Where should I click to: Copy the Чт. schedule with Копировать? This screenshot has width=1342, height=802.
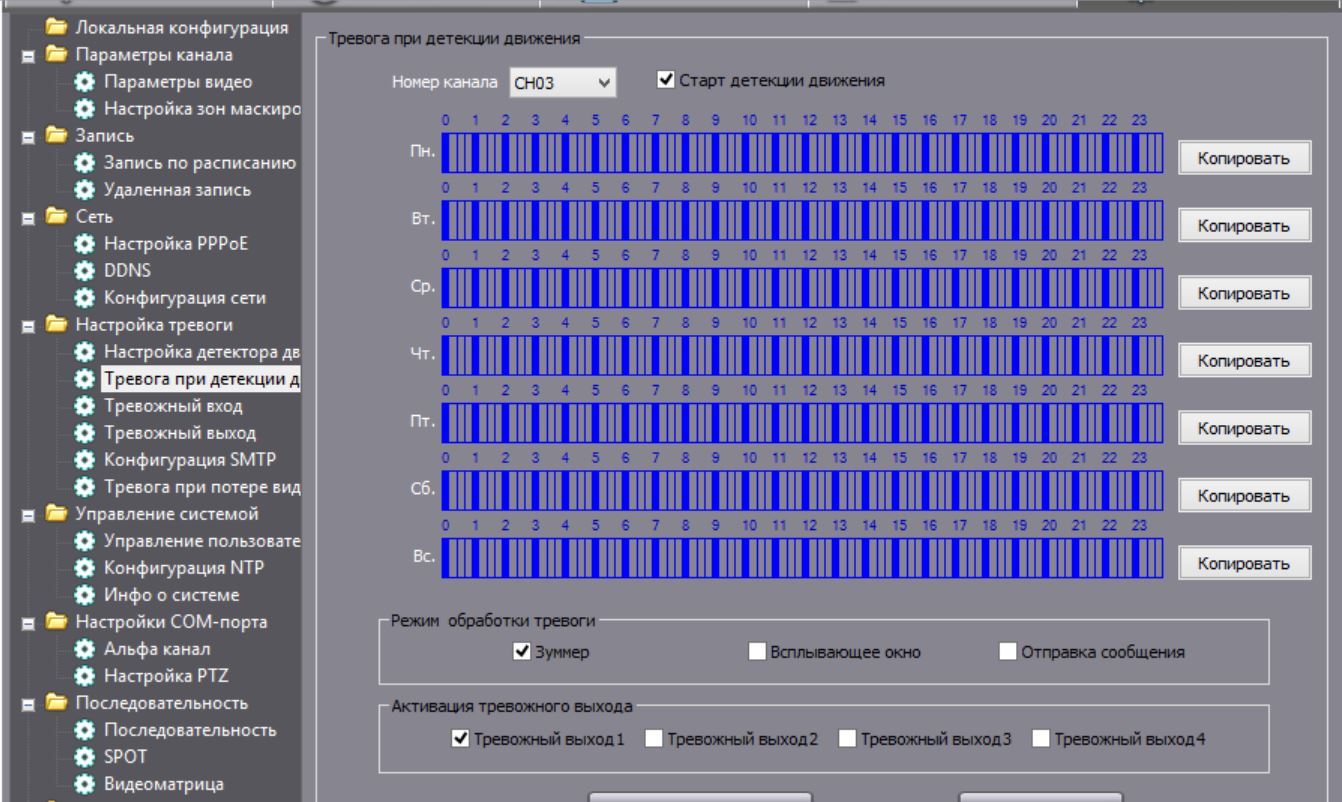tap(1244, 360)
